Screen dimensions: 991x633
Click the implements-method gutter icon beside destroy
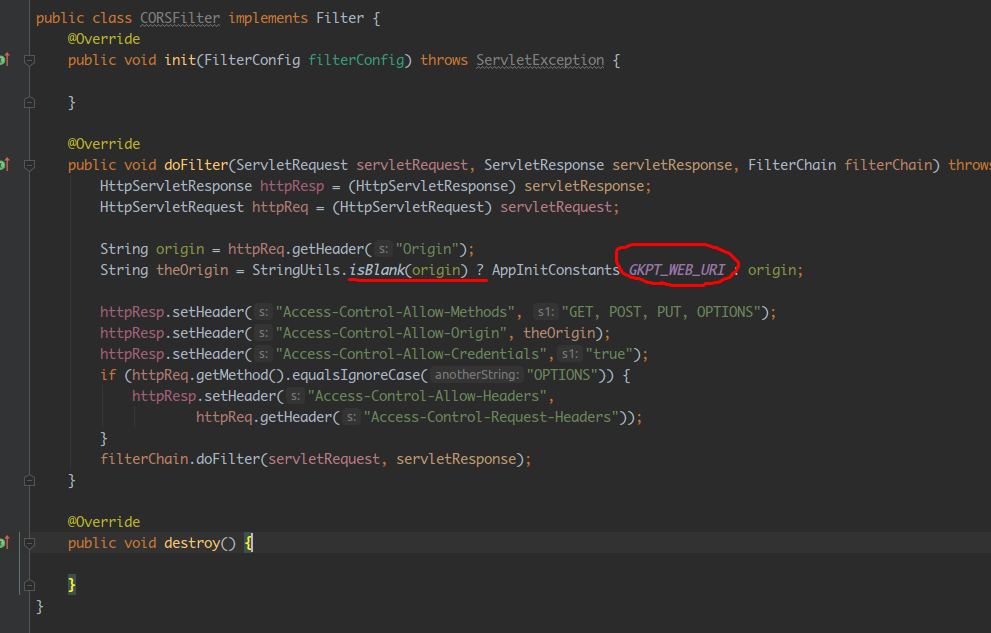click(x=4, y=543)
